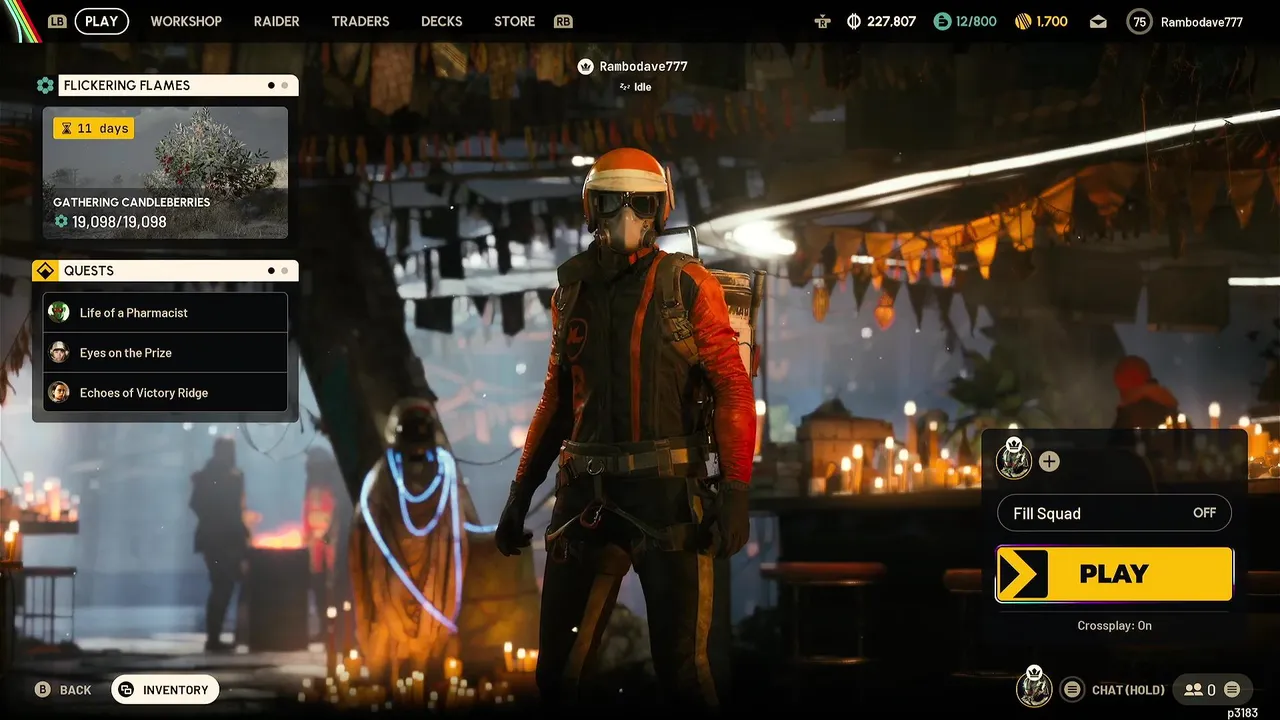Open the INVENTORY button
This screenshot has height=720, width=1280.
(x=165, y=690)
